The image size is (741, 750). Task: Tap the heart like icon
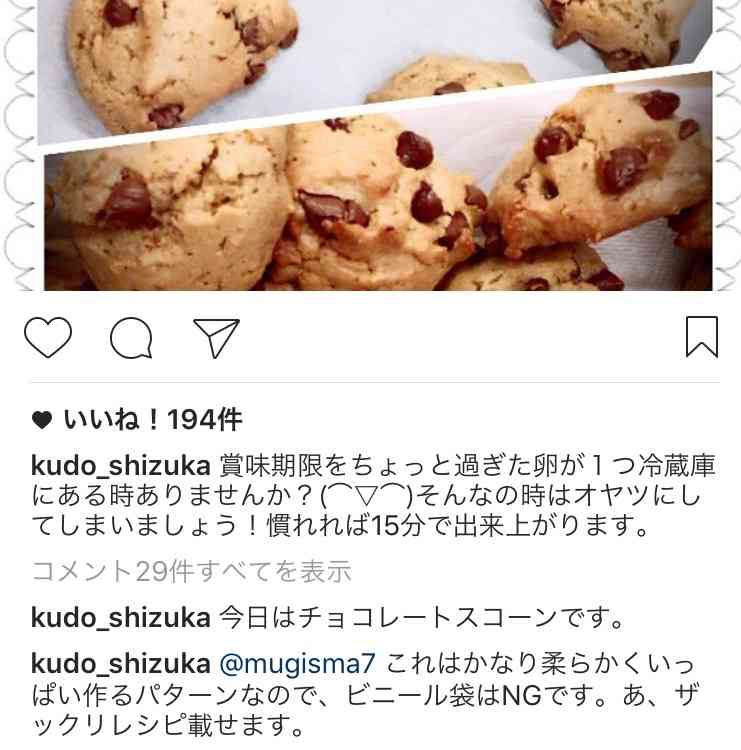pyautogui.click(x=48, y=337)
